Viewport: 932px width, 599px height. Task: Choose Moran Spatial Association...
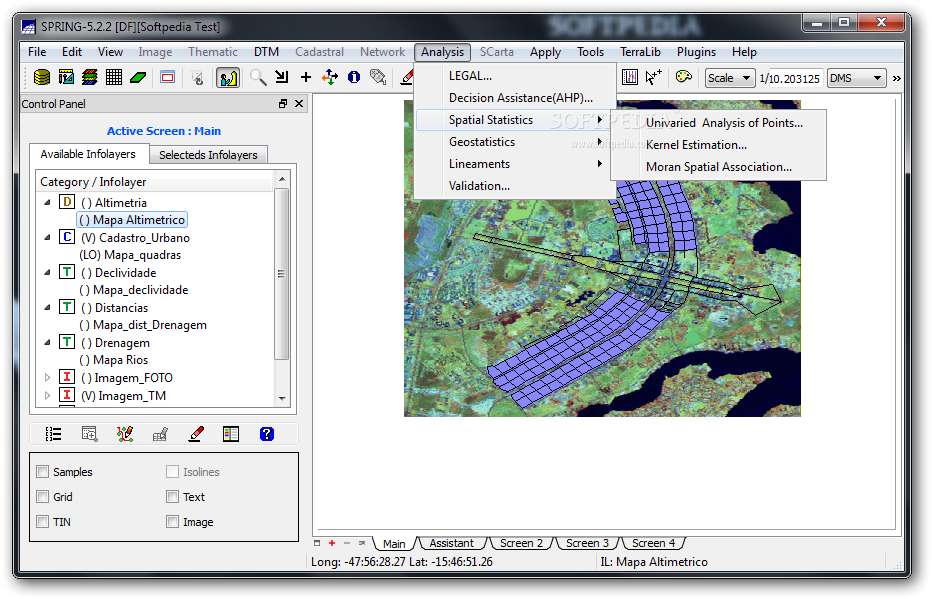[719, 167]
